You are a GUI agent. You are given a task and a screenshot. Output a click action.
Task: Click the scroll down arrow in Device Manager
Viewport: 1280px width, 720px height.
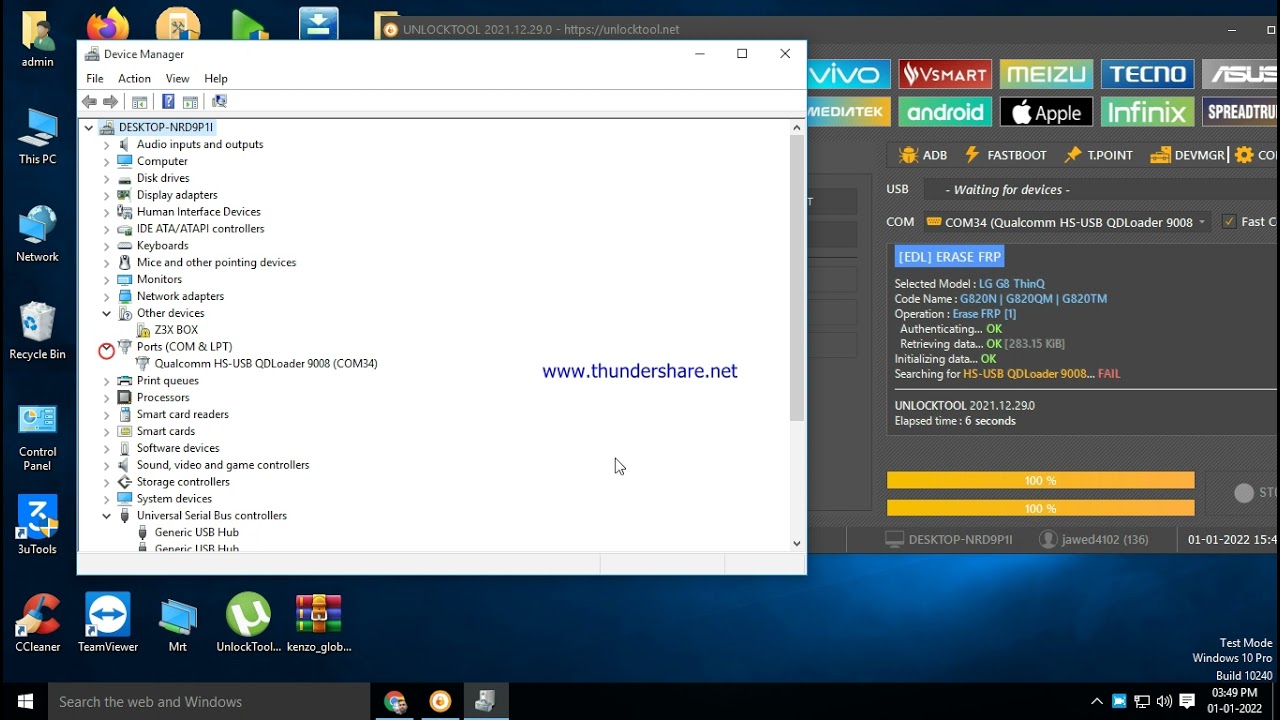[797, 543]
